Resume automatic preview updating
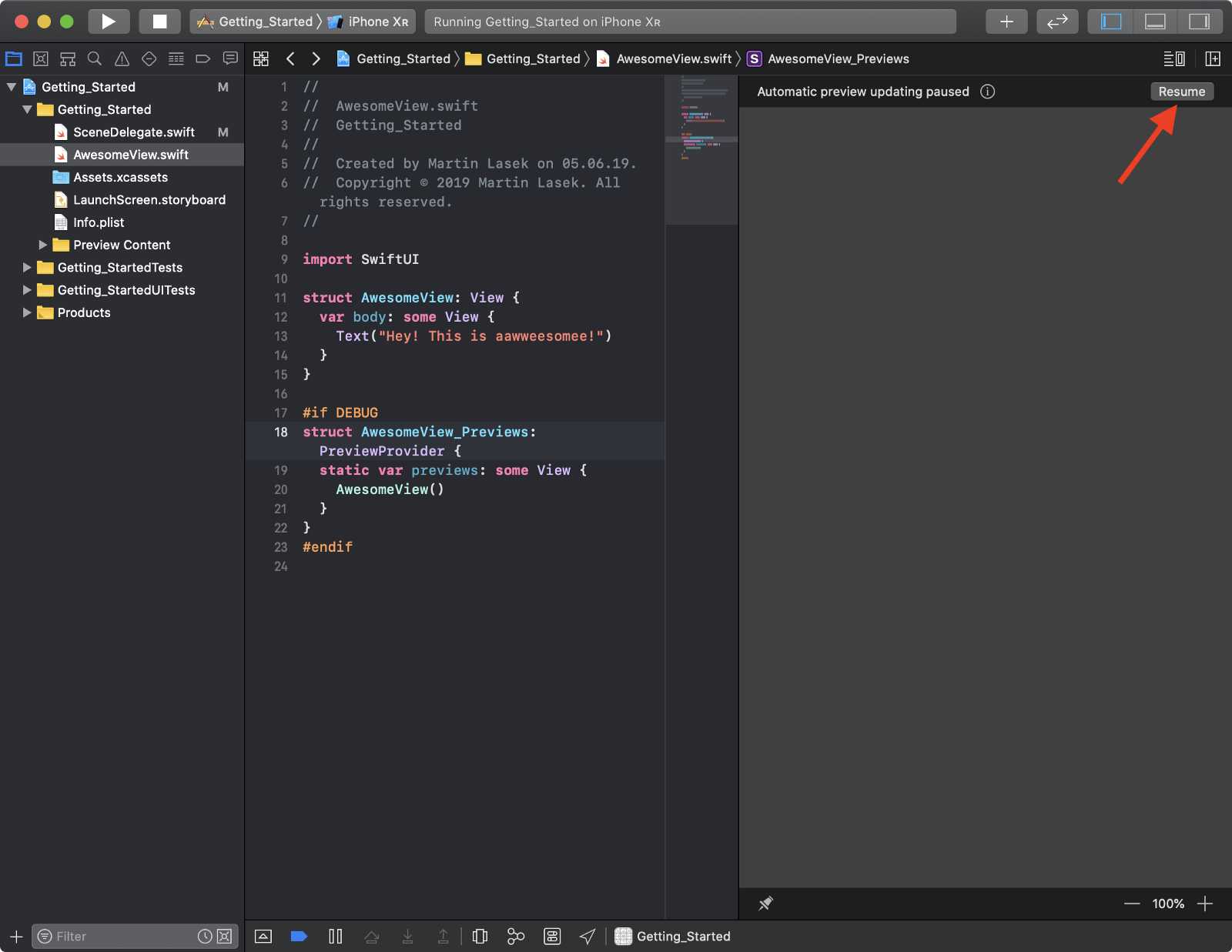This screenshot has height=952, width=1232. (x=1181, y=92)
